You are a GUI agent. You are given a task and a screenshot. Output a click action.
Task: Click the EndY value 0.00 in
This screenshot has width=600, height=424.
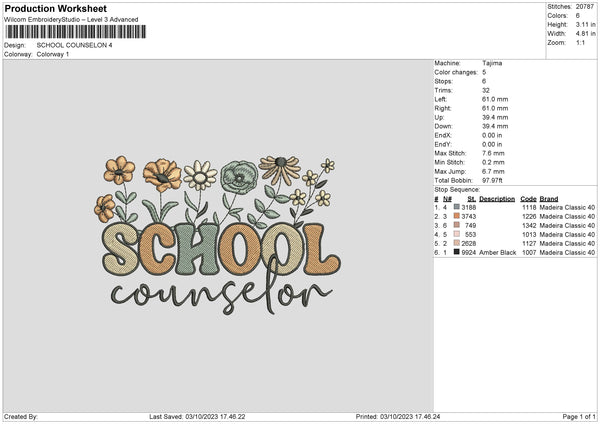pyautogui.click(x=492, y=144)
